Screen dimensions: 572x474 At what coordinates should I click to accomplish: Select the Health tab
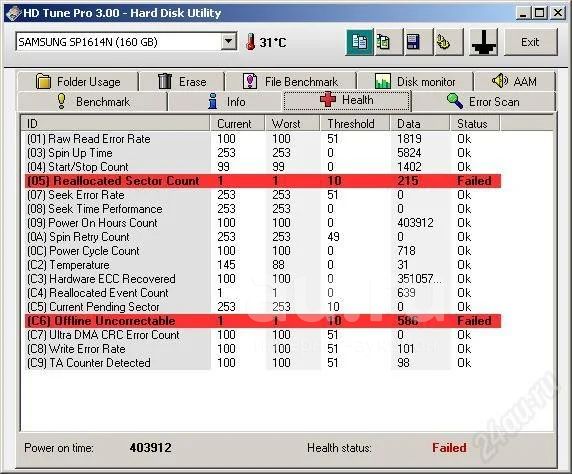pos(347,100)
